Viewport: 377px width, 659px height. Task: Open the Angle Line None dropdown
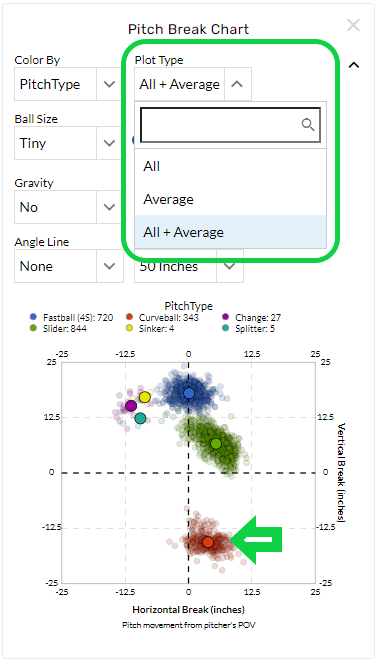point(69,266)
